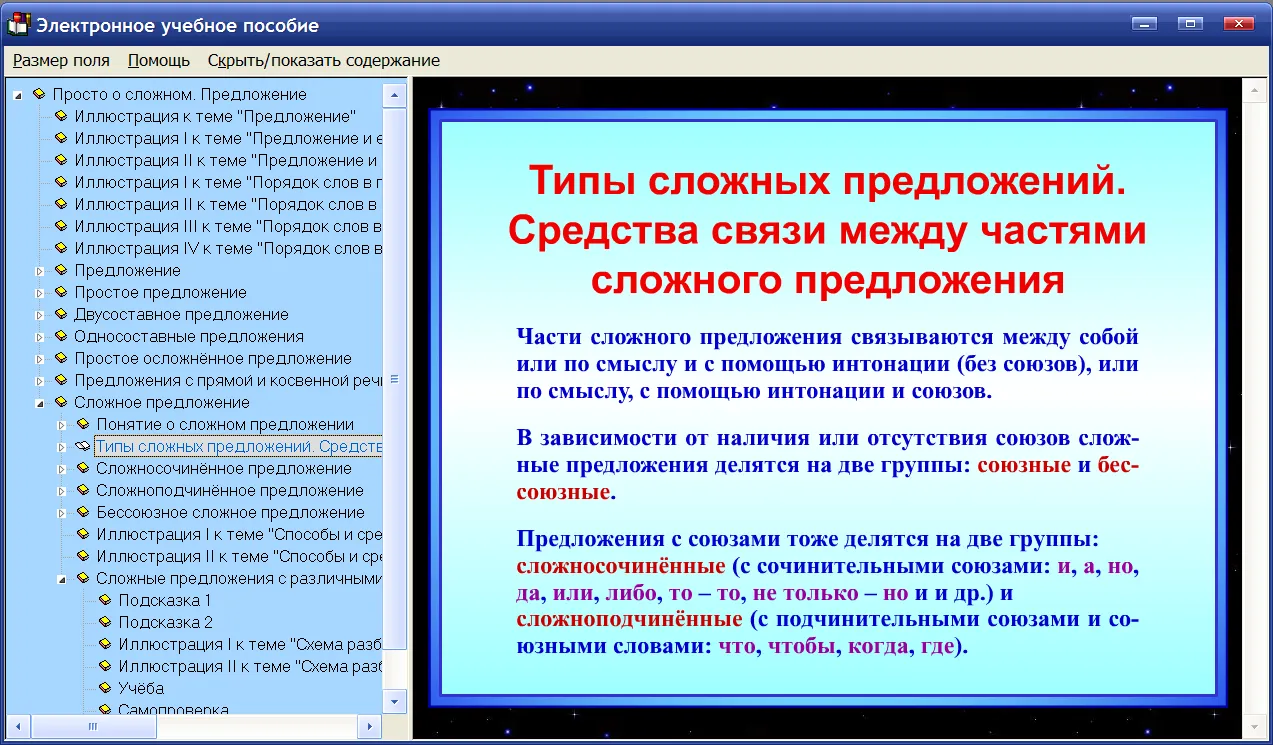Click icon of Иллюстрация II к теме "Предложение и
The image size is (1273, 745).
point(61,160)
